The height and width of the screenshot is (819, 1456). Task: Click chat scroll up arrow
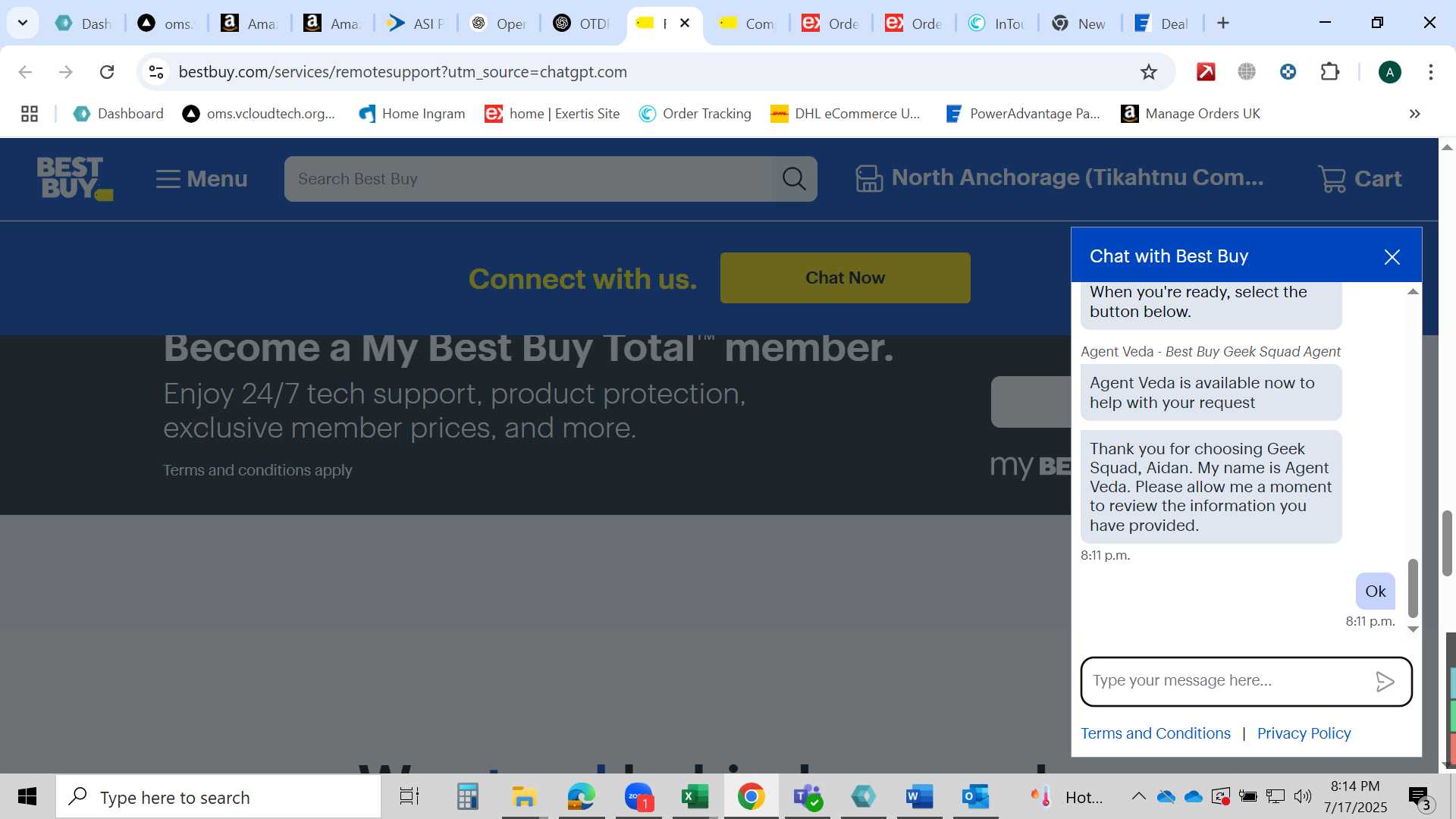[1413, 292]
